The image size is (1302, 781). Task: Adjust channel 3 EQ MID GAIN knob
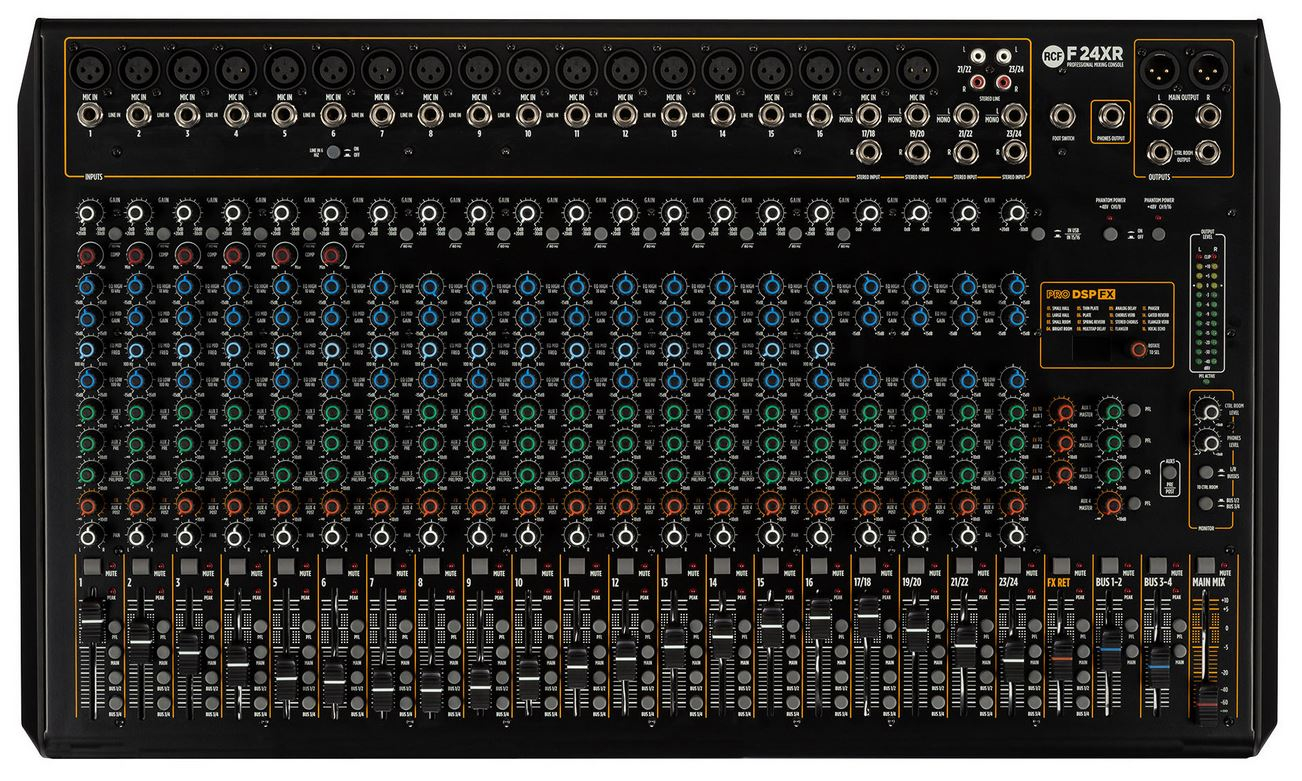(x=186, y=318)
